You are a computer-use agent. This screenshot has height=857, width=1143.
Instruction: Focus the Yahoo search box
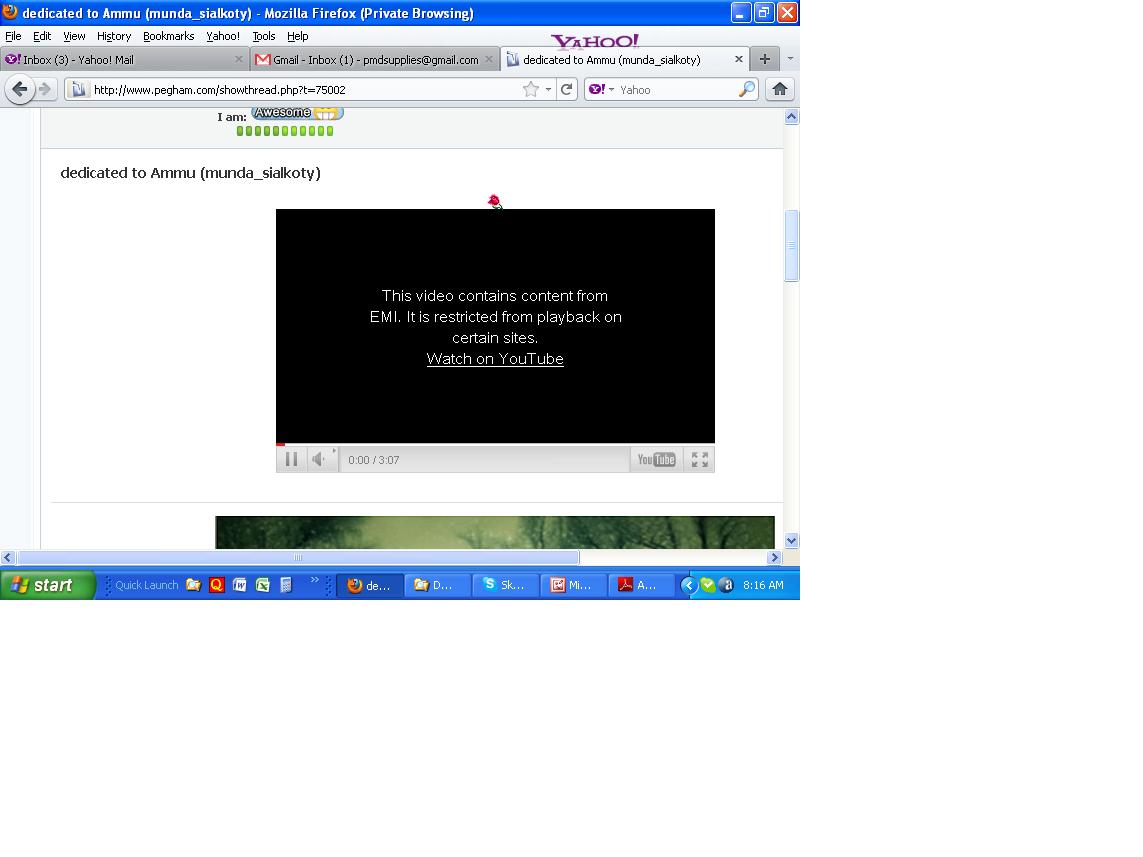(x=677, y=90)
